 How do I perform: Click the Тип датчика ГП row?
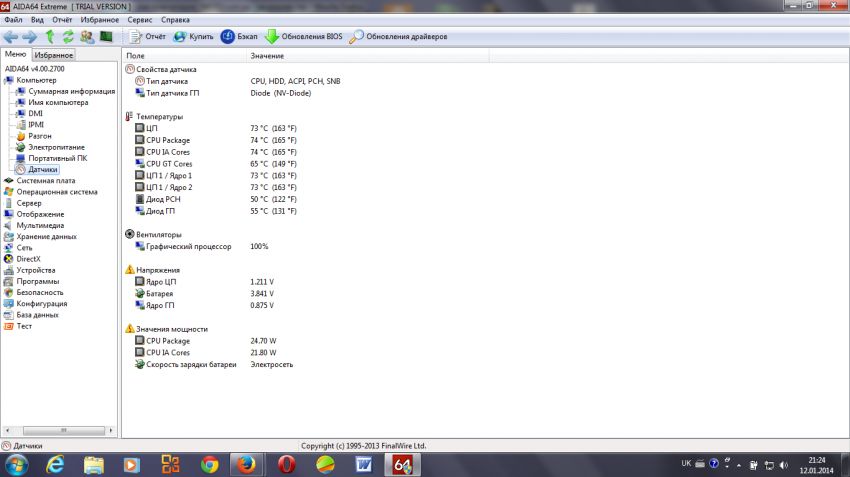coord(223,93)
